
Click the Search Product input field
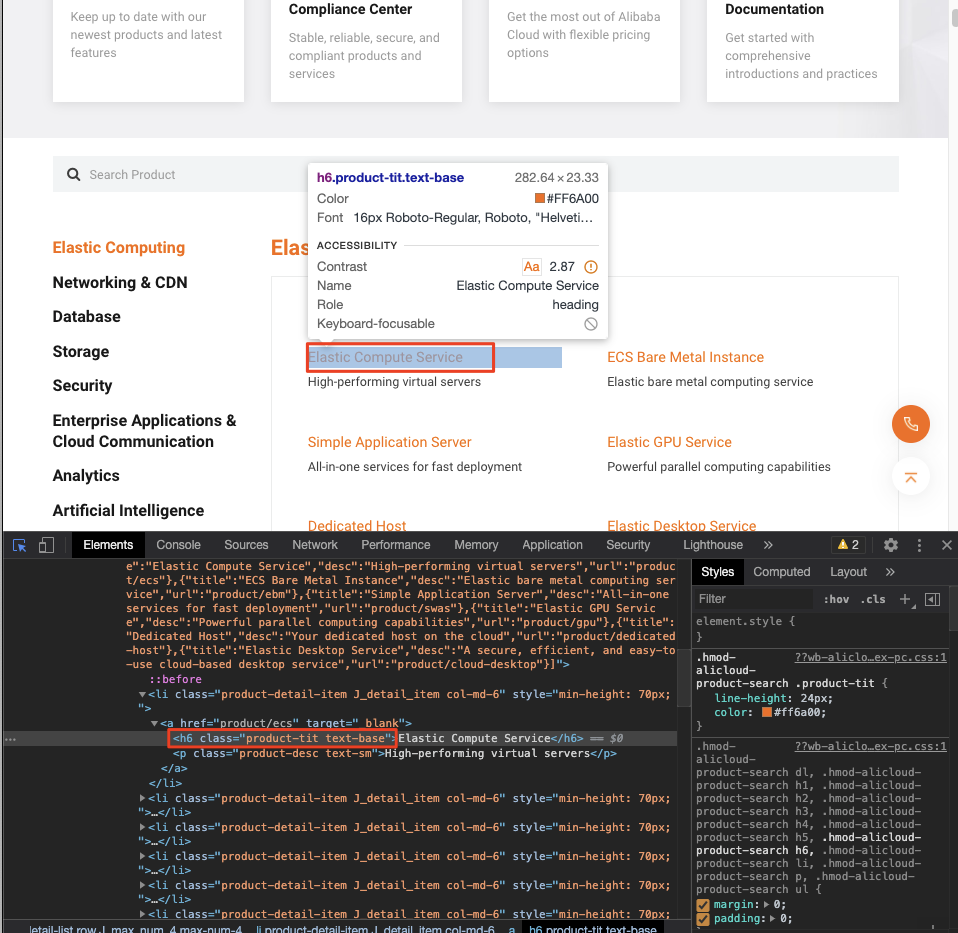[x=475, y=175]
